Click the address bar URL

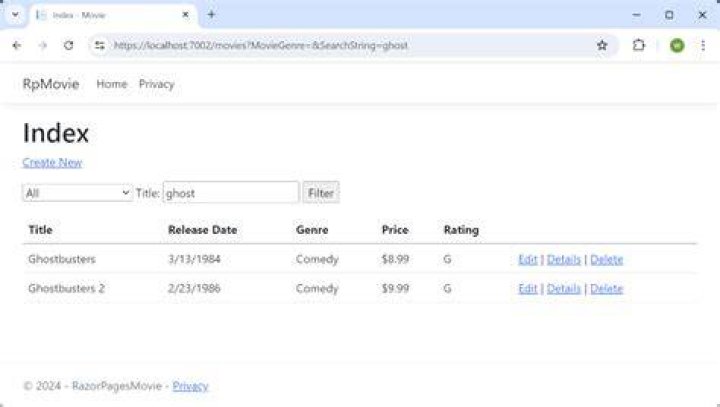260,45
